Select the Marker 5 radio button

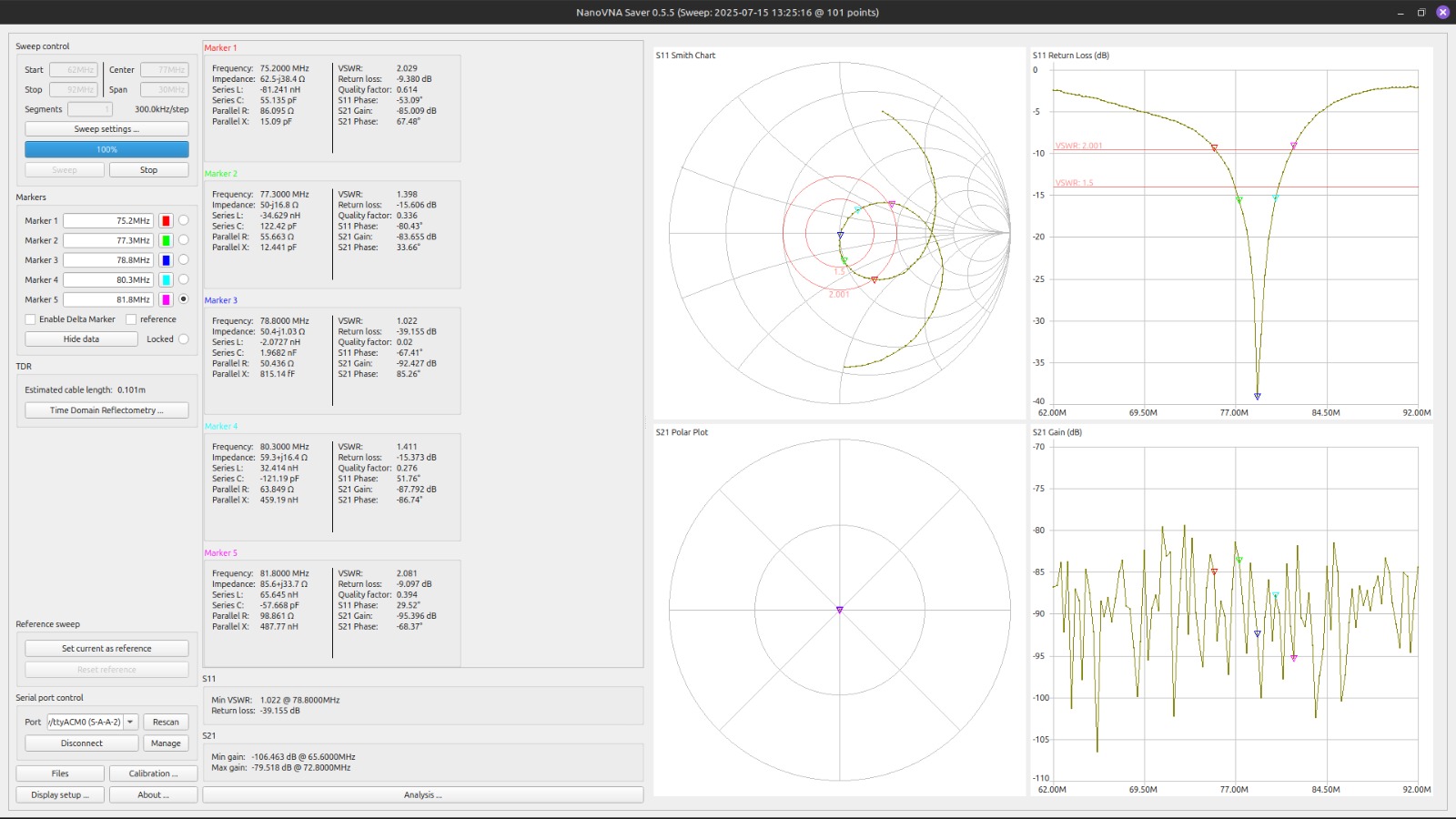184,299
